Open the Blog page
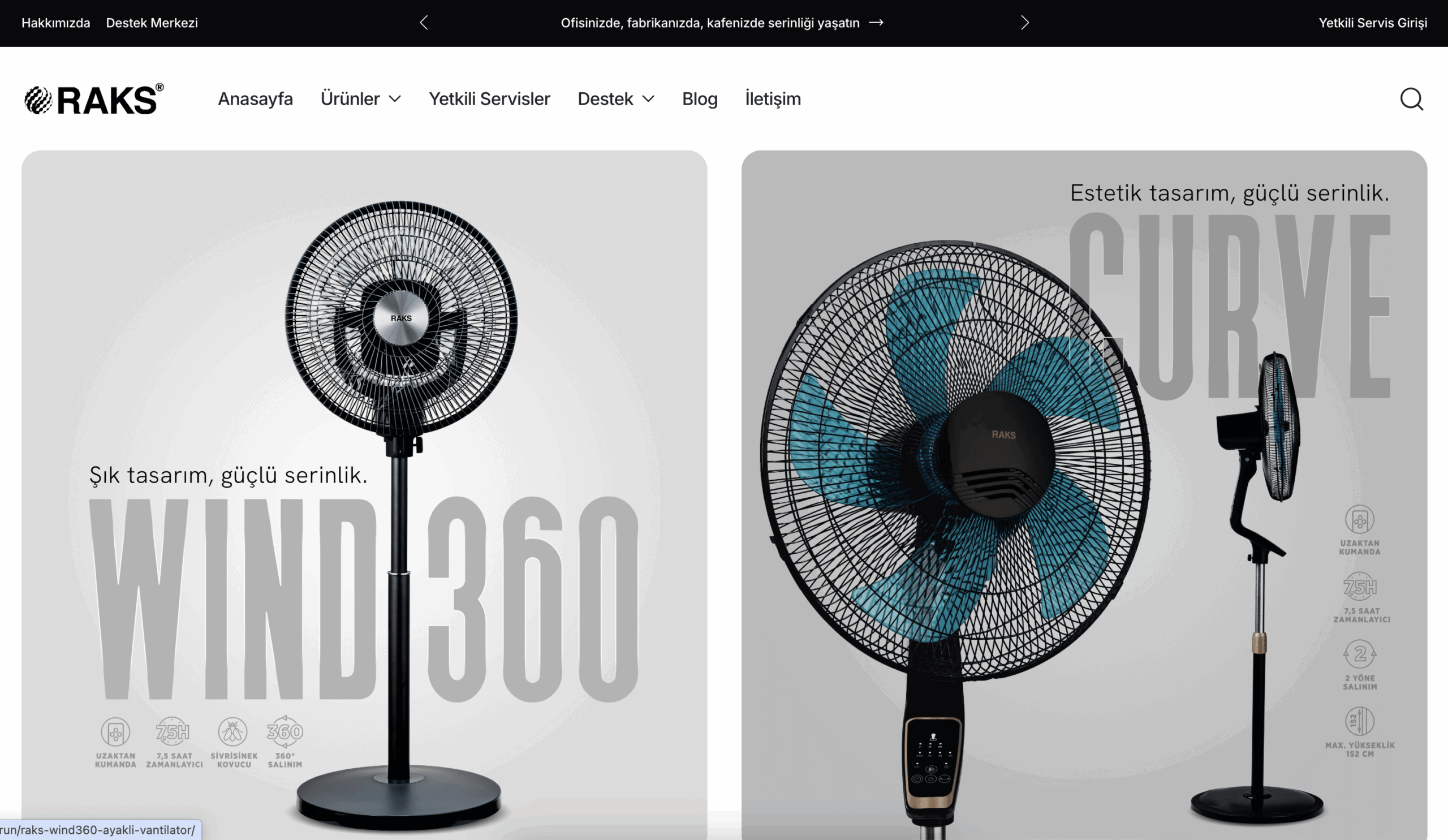The height and width of the screenshot is (840, 1448). (x=700, y=99)
